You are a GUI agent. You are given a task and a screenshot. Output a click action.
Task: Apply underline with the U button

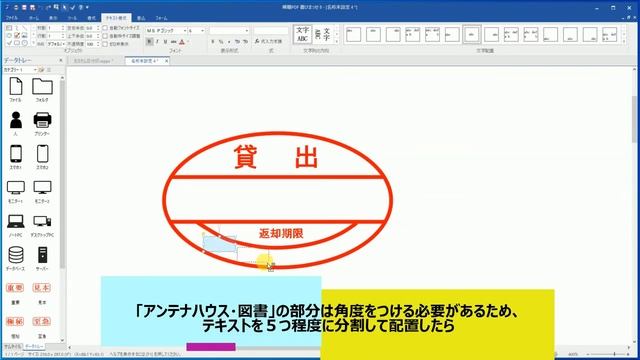coord(165,42)
